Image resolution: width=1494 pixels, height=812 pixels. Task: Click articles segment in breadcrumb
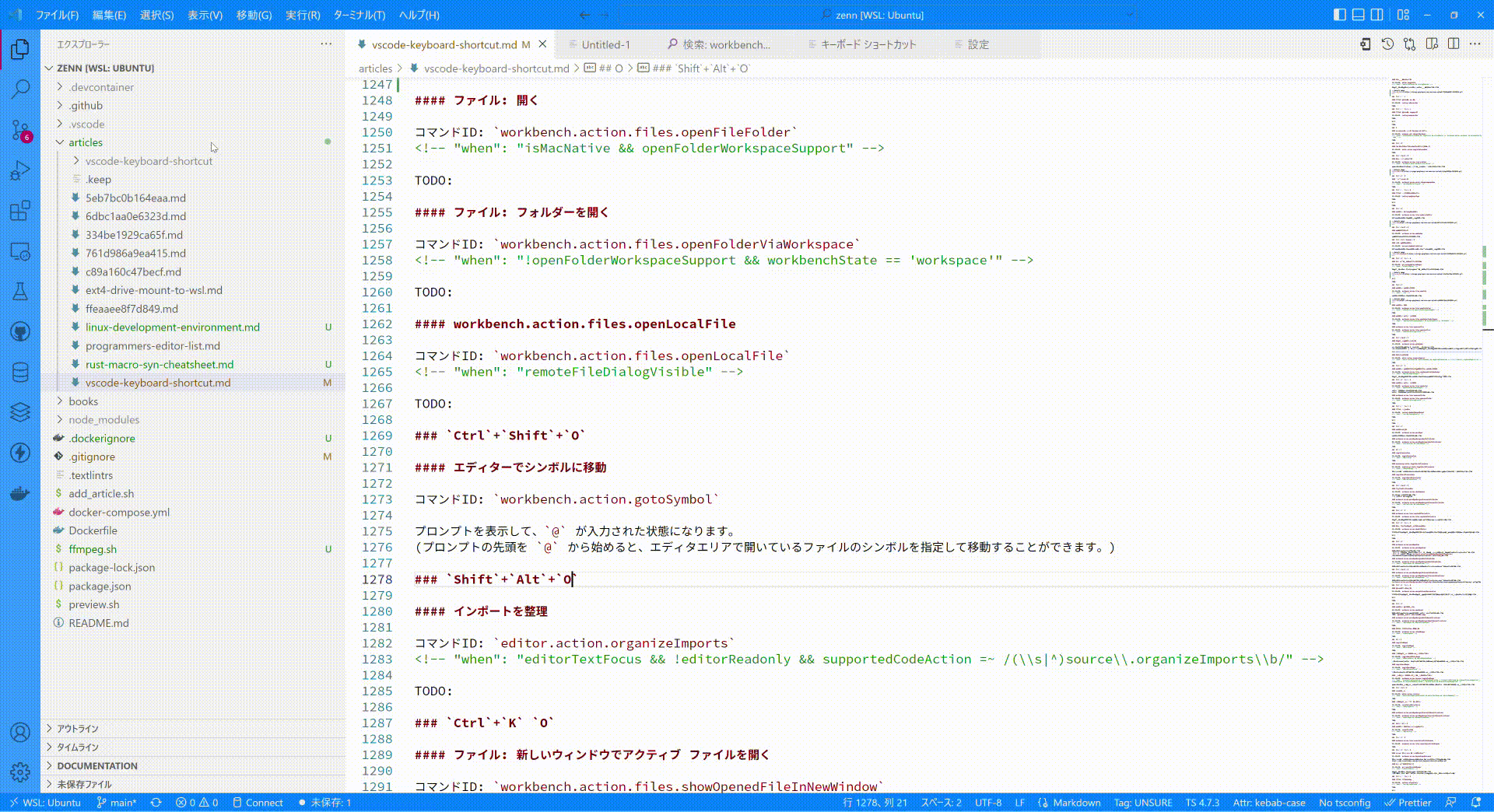[x=375, y=68]
